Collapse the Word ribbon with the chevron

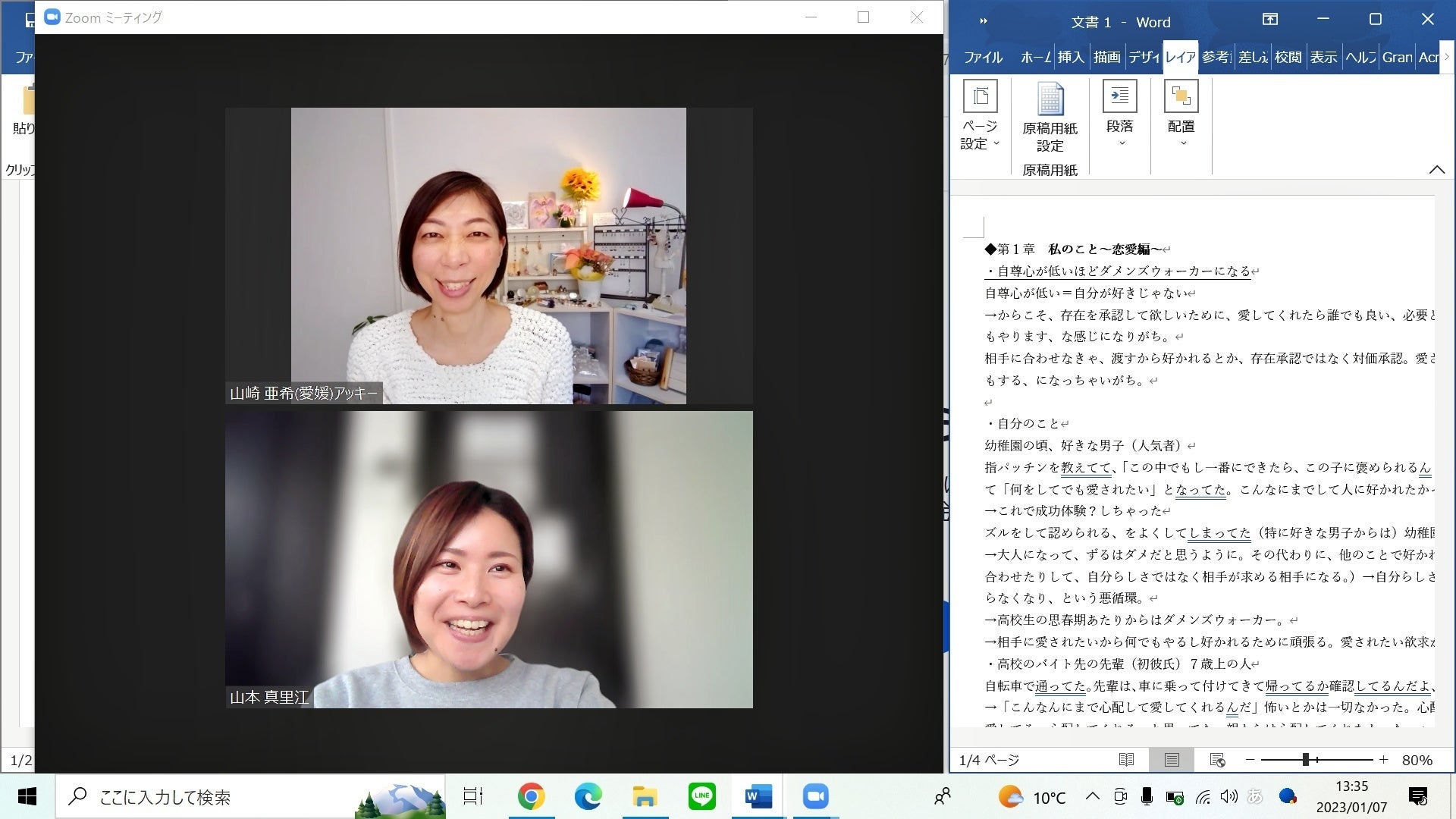[1436, 170]
